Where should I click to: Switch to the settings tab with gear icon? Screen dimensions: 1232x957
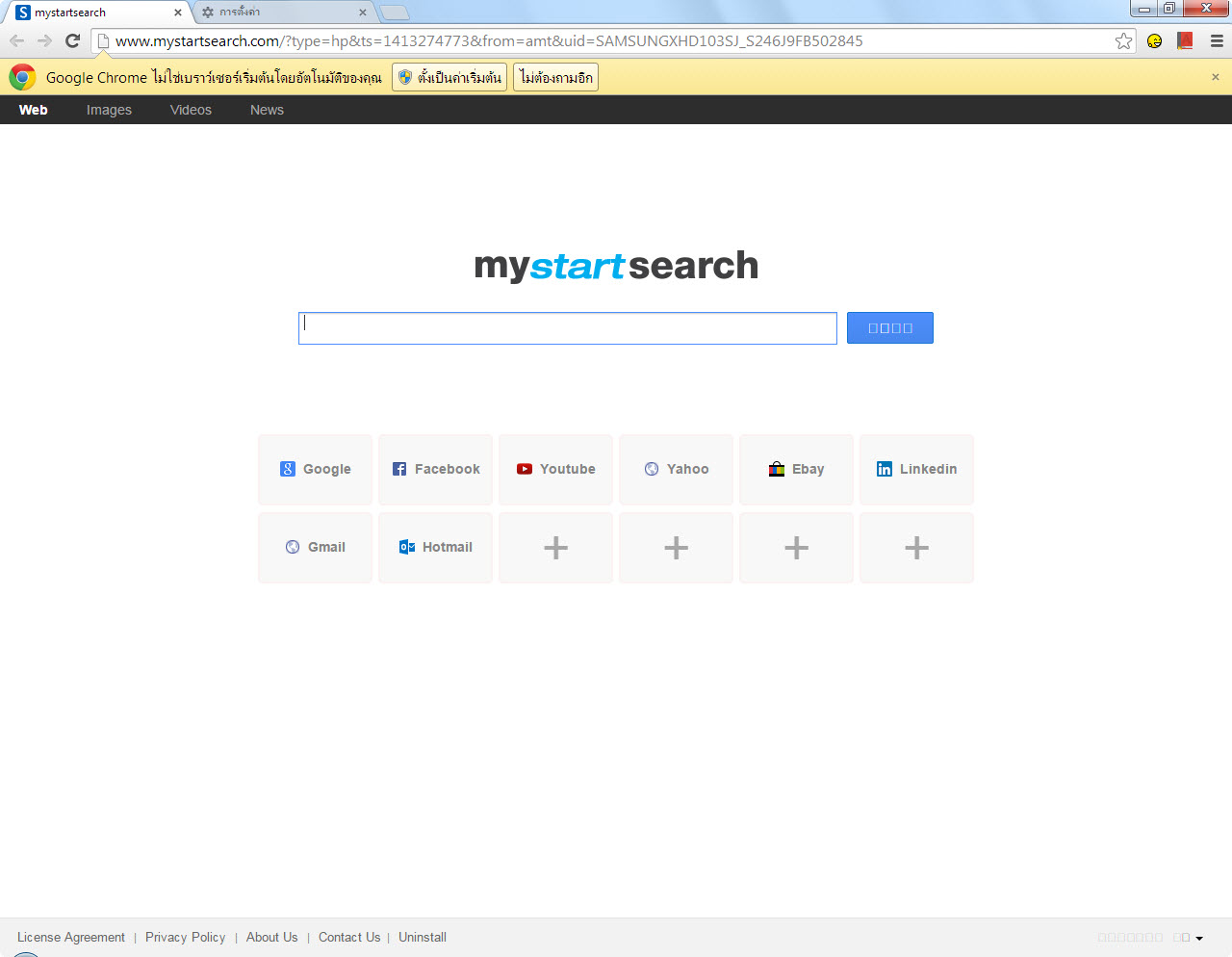point(284,13)
